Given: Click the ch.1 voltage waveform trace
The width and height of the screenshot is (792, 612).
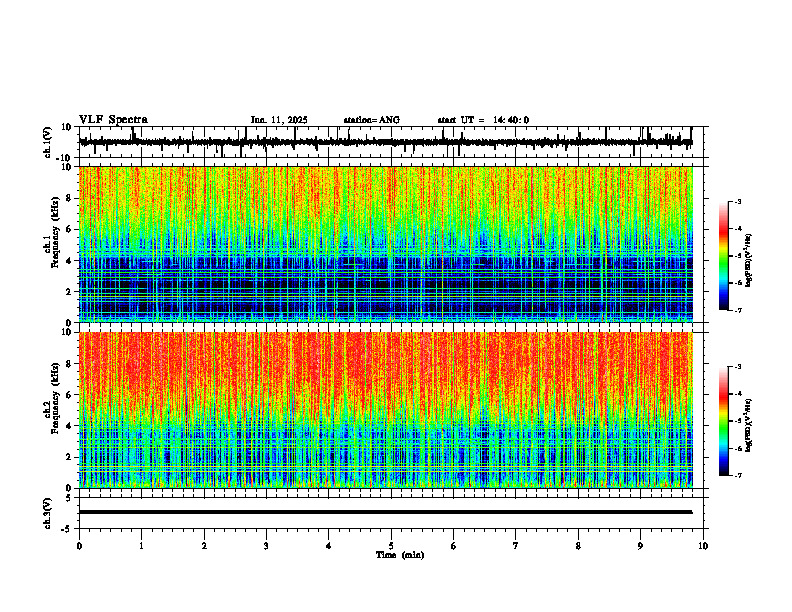Looking at the screenshot, I should (x=385, y=142).
